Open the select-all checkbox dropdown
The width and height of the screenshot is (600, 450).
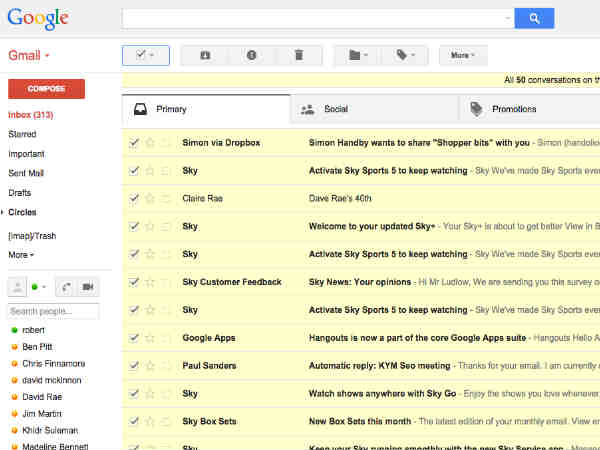click(145, 55)
